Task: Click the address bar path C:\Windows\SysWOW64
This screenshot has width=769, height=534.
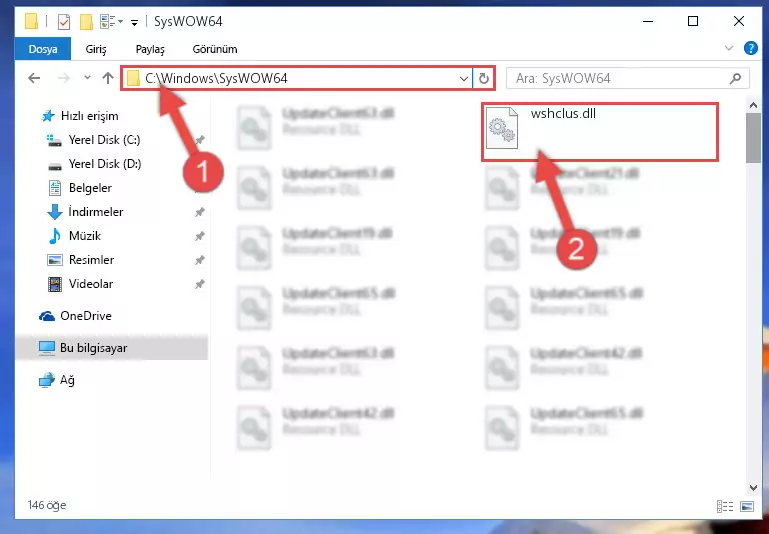Action: tap(216, 78)
